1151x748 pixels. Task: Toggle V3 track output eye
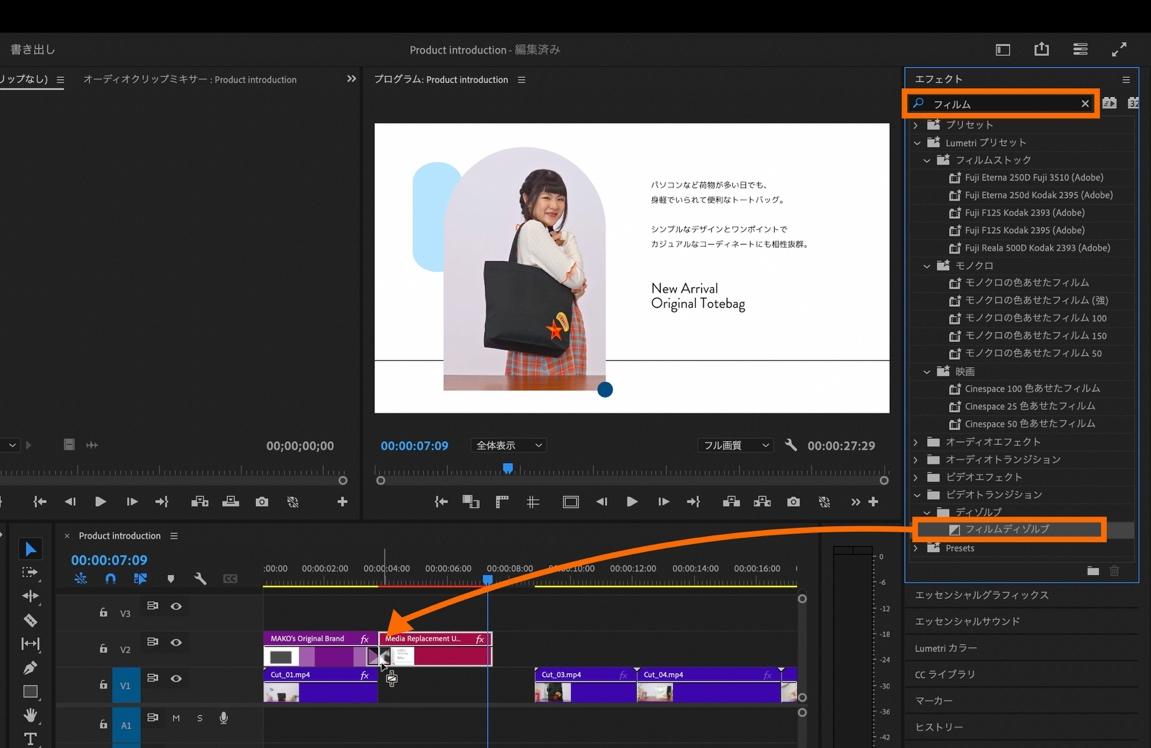point(176,607)
